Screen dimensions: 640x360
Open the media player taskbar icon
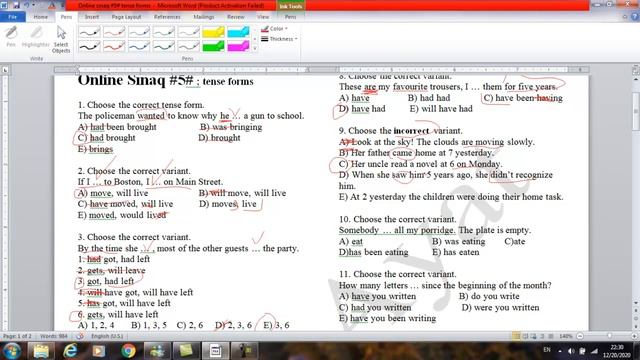[x=99, y=351]
